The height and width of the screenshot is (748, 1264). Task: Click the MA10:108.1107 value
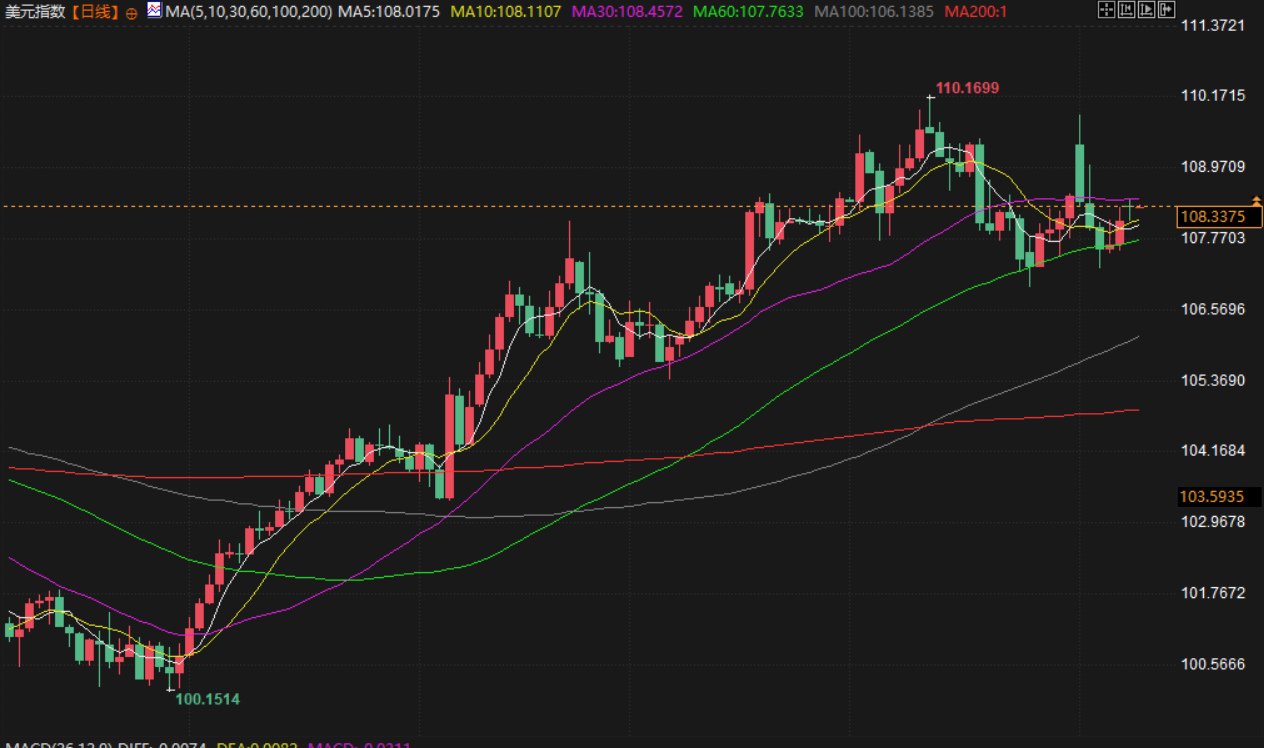pos(506,12)
